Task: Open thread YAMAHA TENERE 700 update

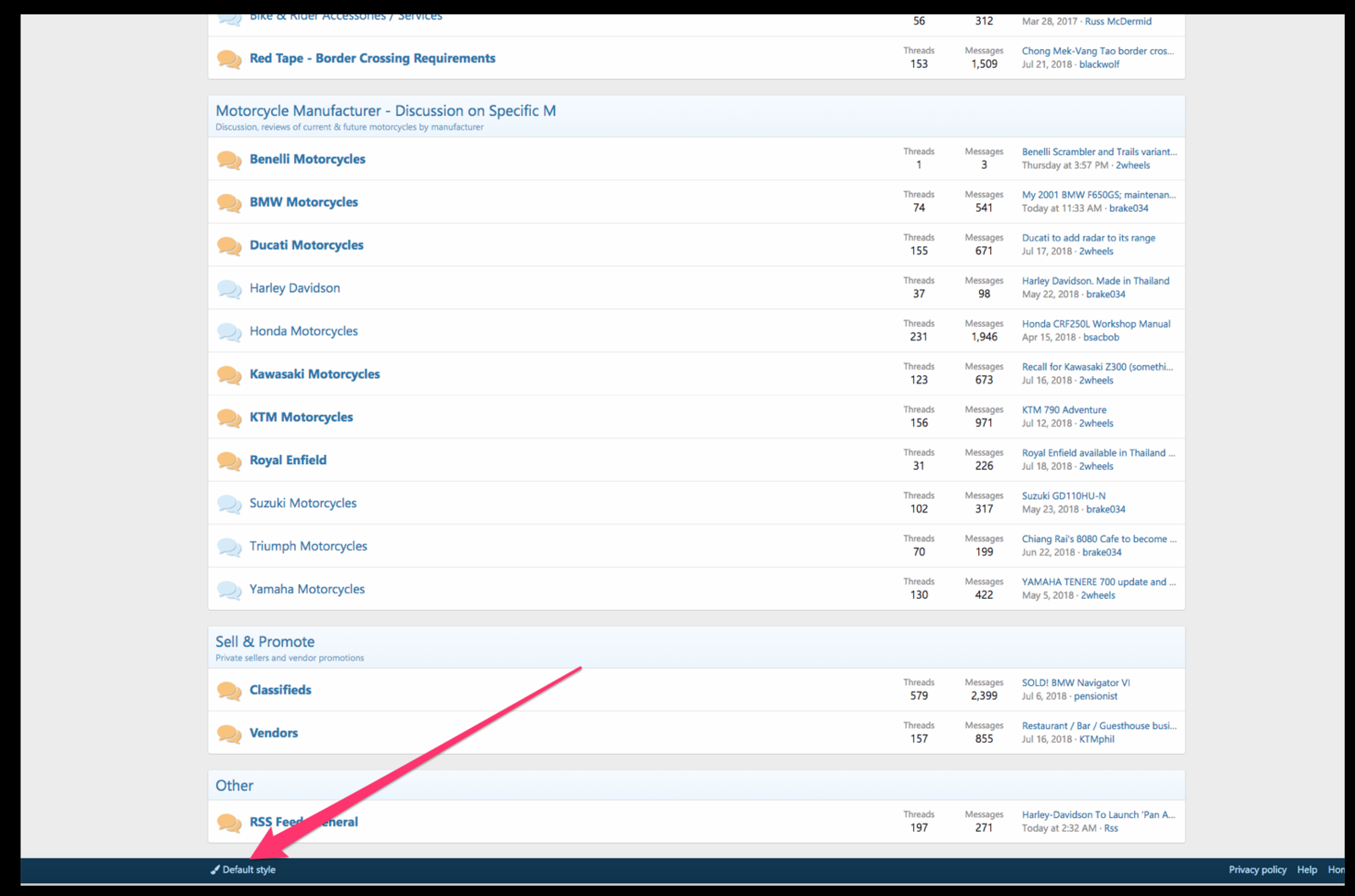Action: tap(1098, 582)
